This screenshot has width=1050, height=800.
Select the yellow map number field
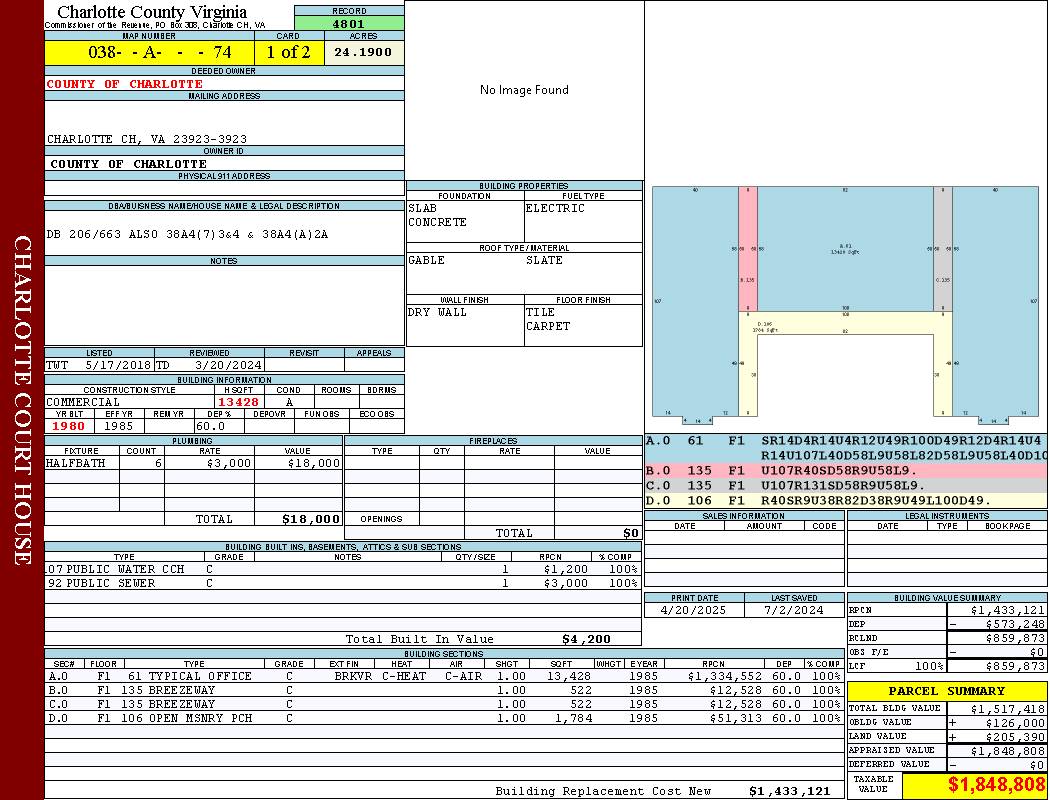click(149, 52)
